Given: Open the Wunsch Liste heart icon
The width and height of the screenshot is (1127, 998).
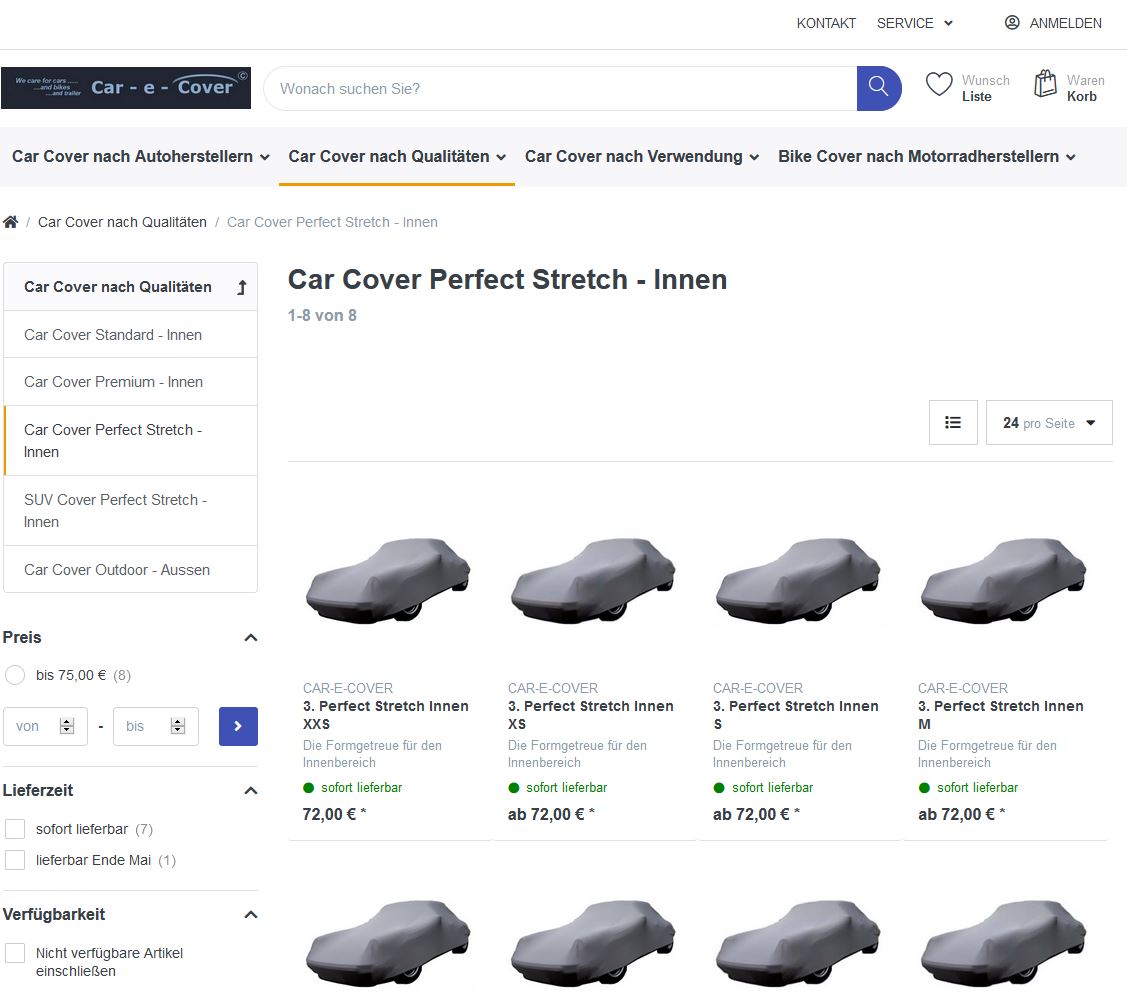Looking at the screenshot, I should (x=939, y=85).
